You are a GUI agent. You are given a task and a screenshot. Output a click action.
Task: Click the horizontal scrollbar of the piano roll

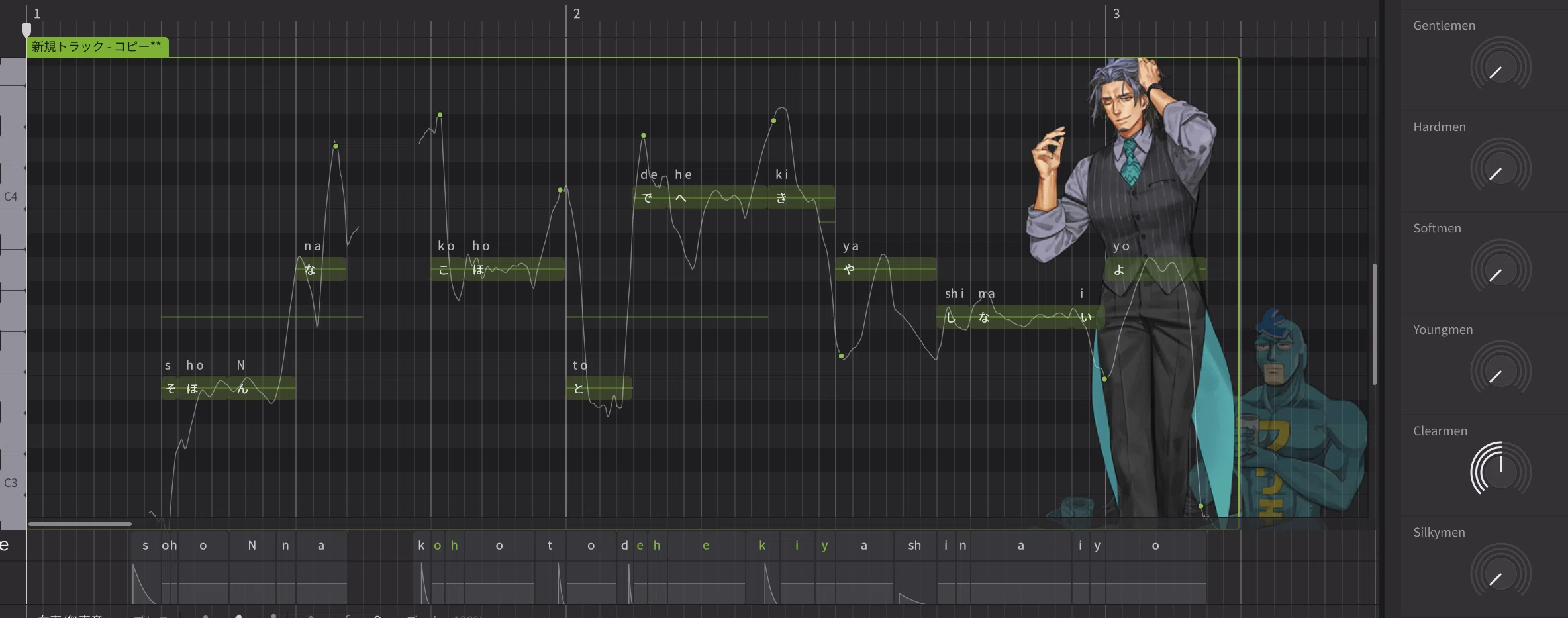[79, 524]
